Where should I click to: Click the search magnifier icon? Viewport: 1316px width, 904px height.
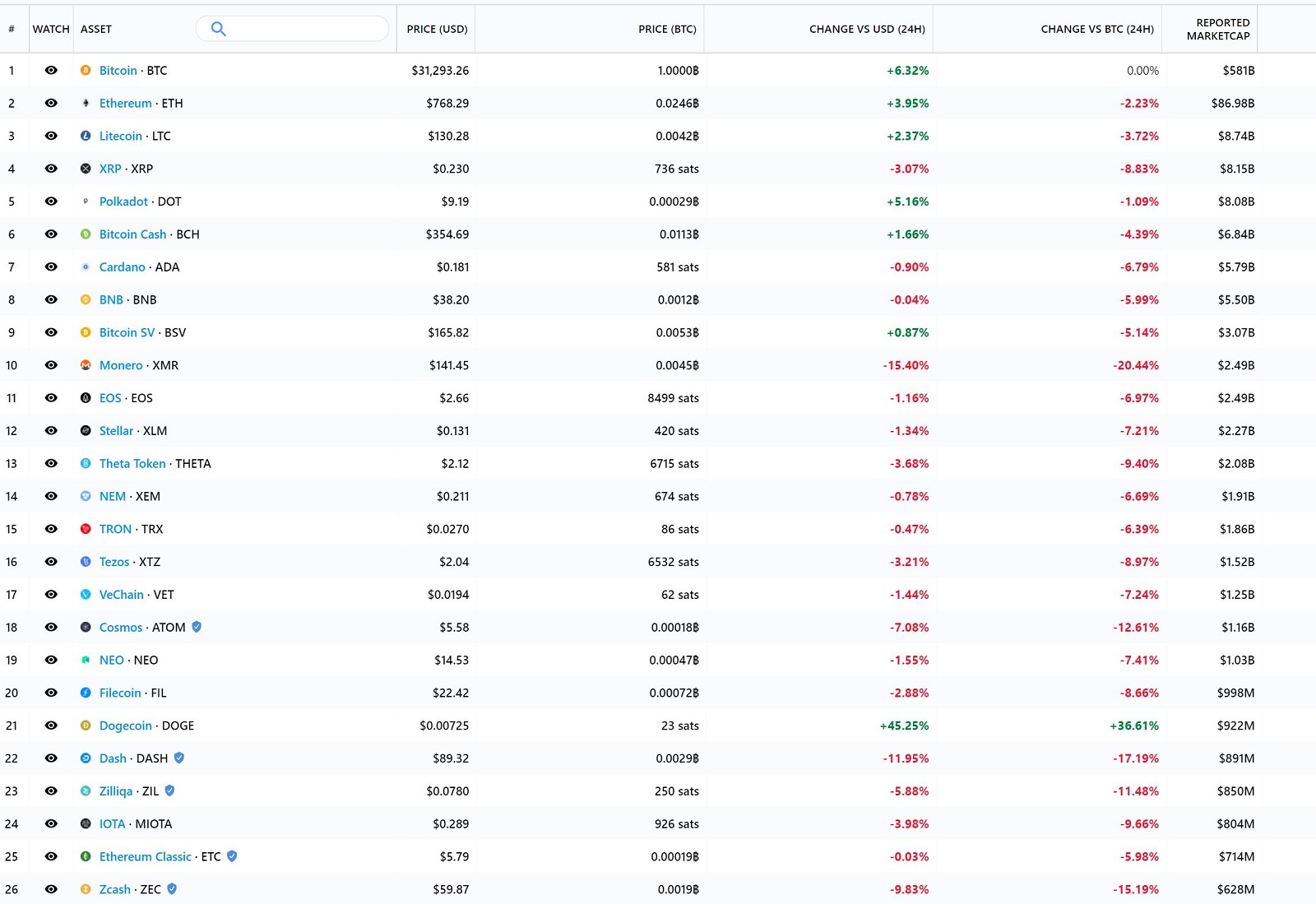tap(218, 29)
